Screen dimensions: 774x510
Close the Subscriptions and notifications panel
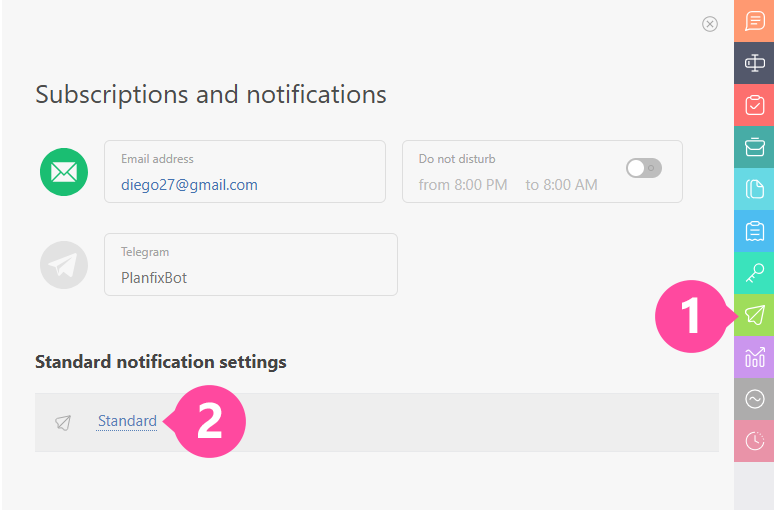710,24
